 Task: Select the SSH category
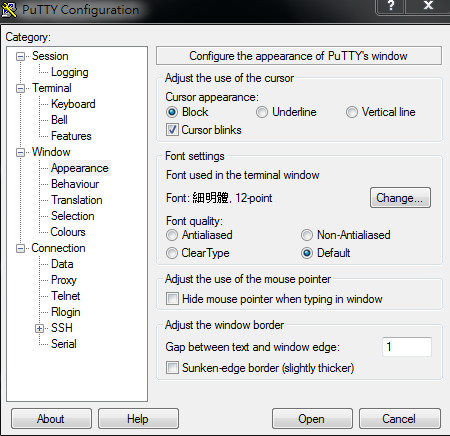62,328
